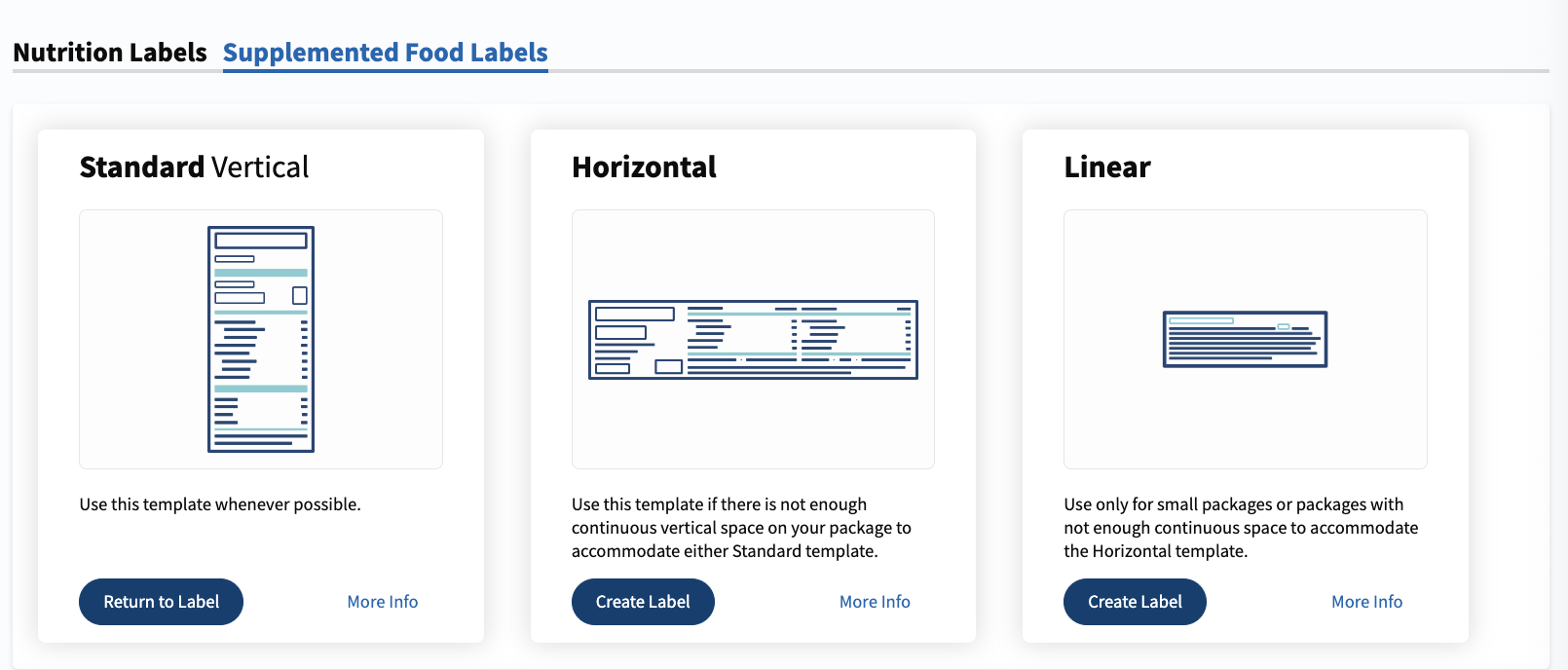Click the Horizontal template description paragraph
Screen dimensions: 1568x670
pos(741,528)
